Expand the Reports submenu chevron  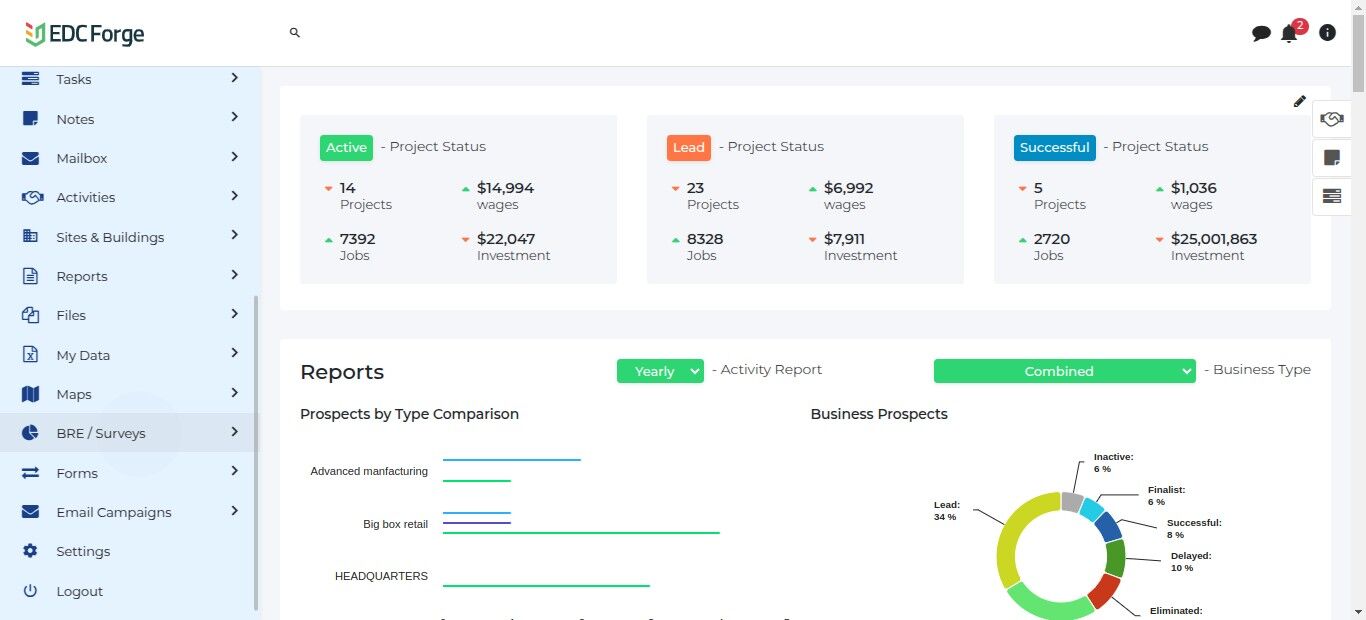point(234,275)
